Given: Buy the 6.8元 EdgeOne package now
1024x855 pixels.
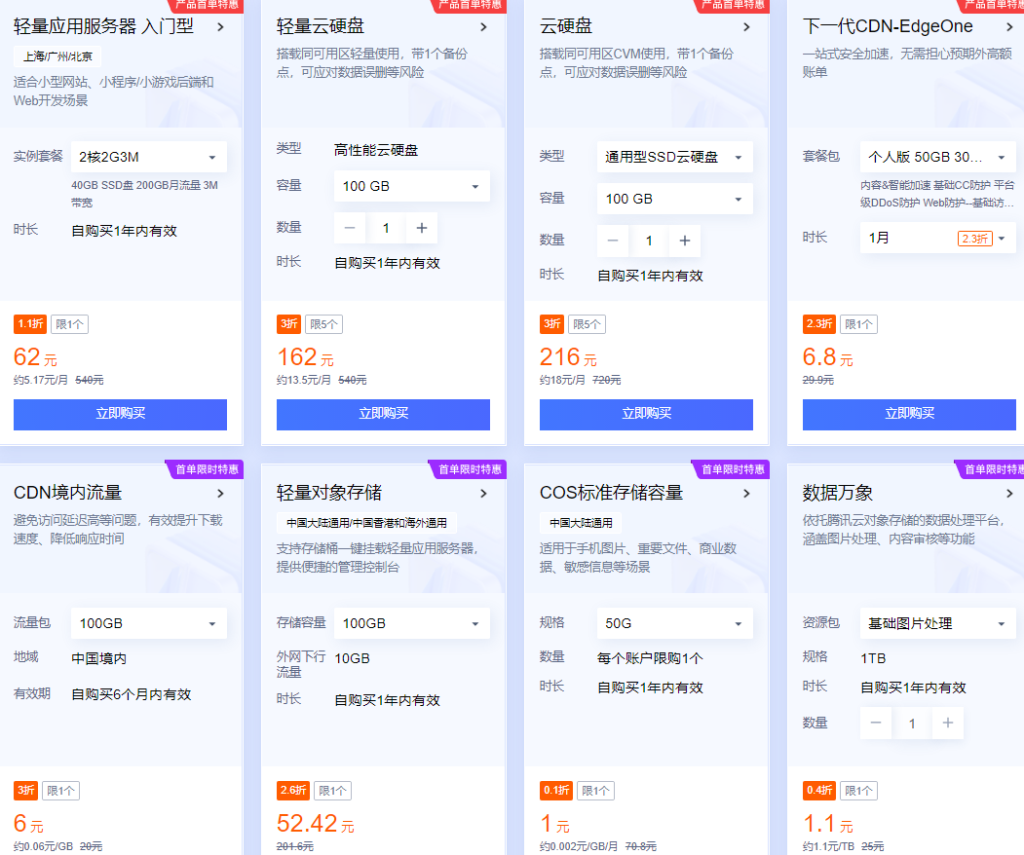Looking at the screenshot, I should 910,414.
